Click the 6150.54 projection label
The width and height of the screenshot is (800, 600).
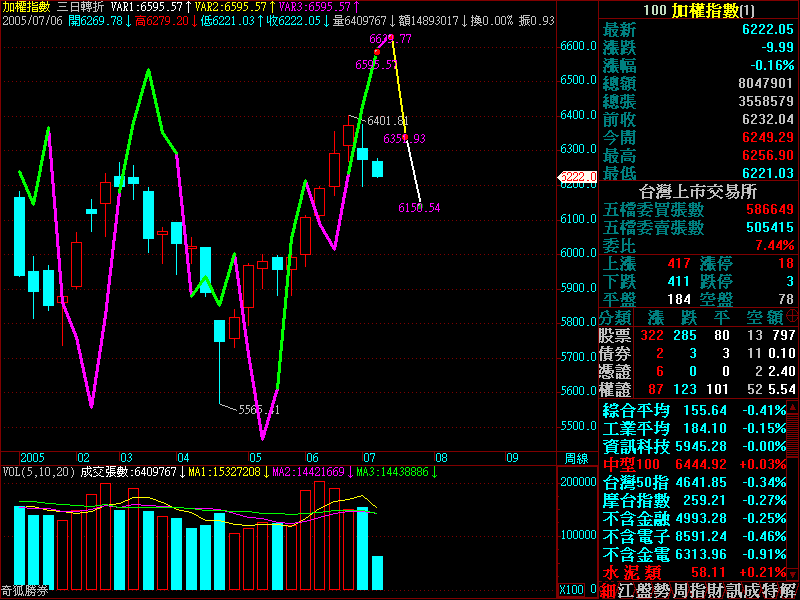[x=419, y=208]
